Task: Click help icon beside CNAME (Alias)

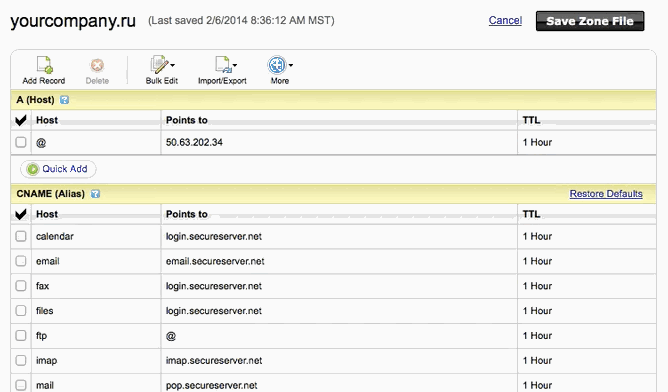Action: pos(95,194)
